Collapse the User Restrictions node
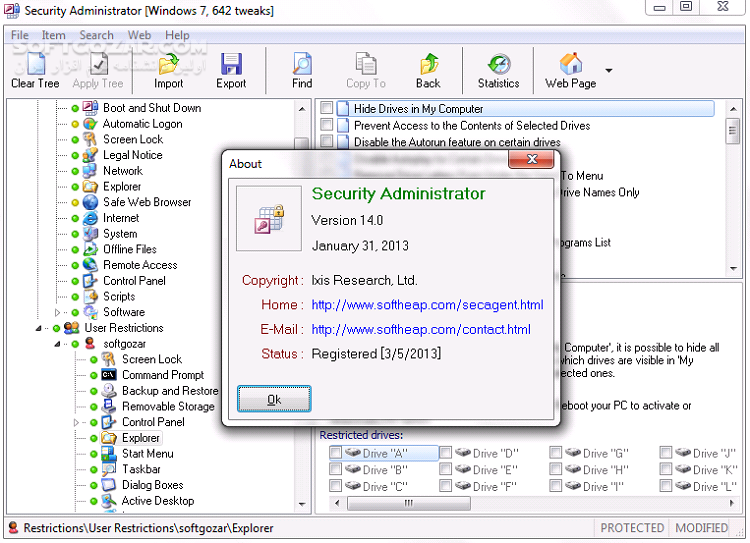Screen dimensions: 750x543 point(38,329)
